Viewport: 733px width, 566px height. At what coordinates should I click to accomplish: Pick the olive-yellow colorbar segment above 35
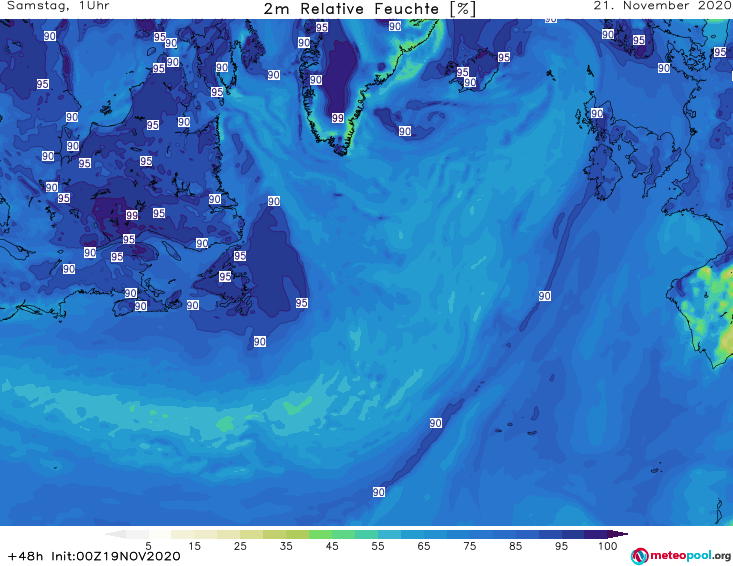coord(297,534)
